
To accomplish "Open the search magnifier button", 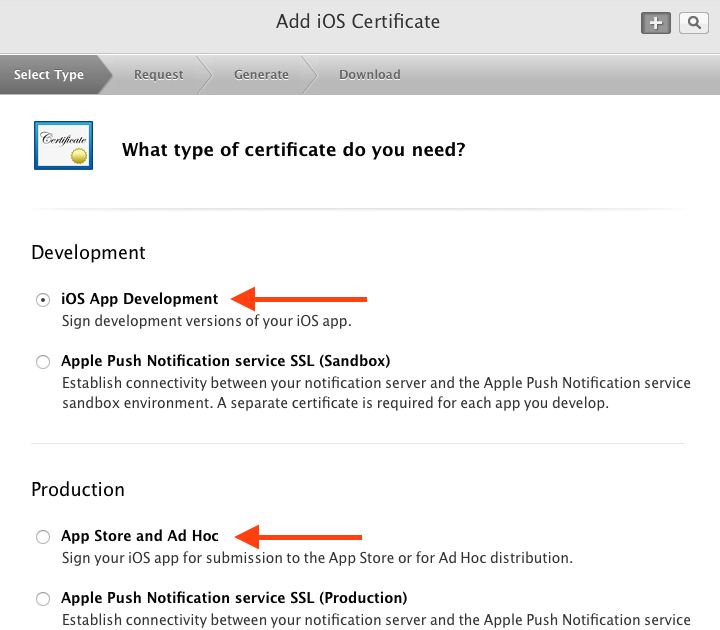I will [694, 23].
